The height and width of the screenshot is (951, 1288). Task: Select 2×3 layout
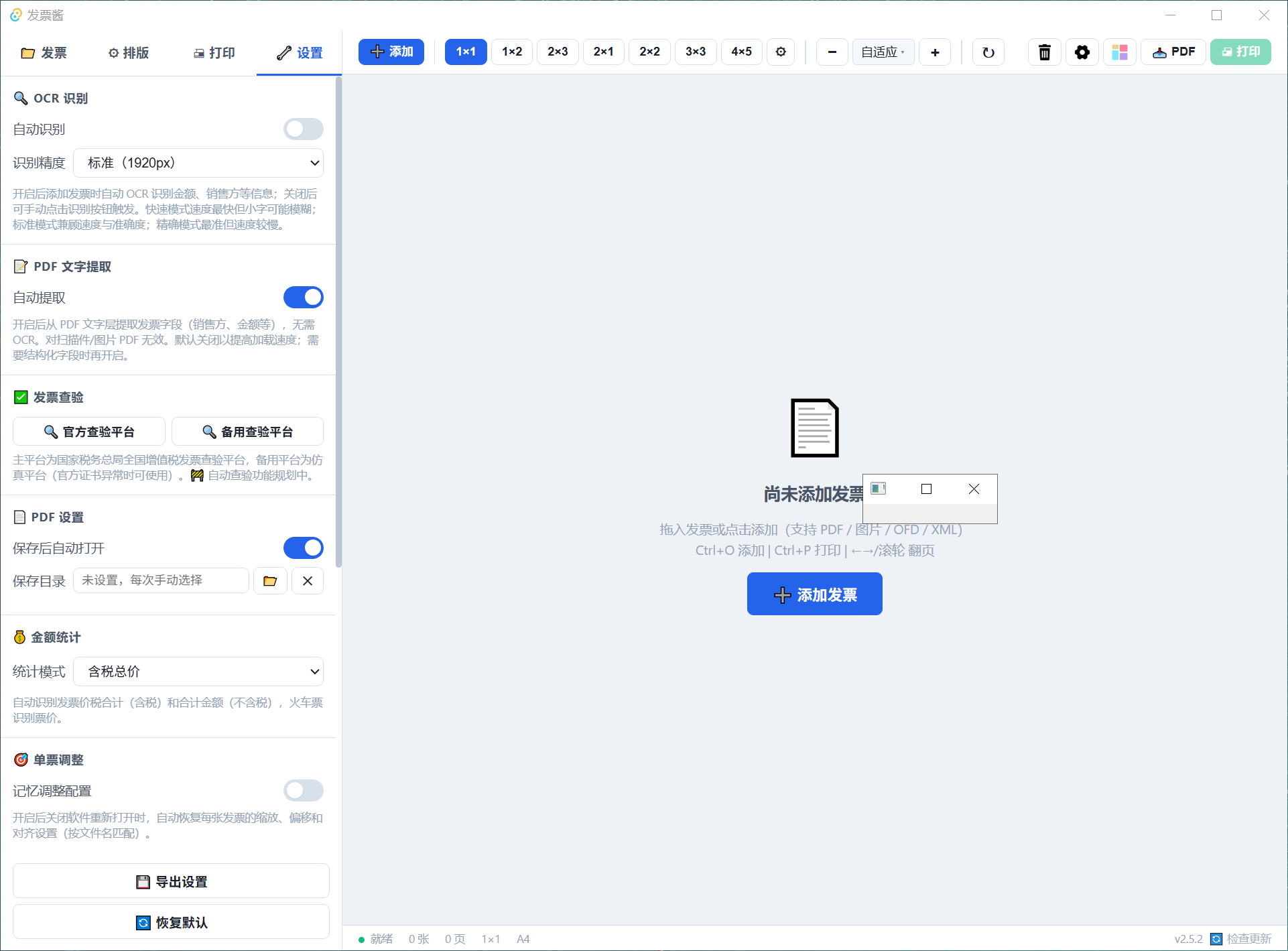pyautogui.click(x=558, y=52)
